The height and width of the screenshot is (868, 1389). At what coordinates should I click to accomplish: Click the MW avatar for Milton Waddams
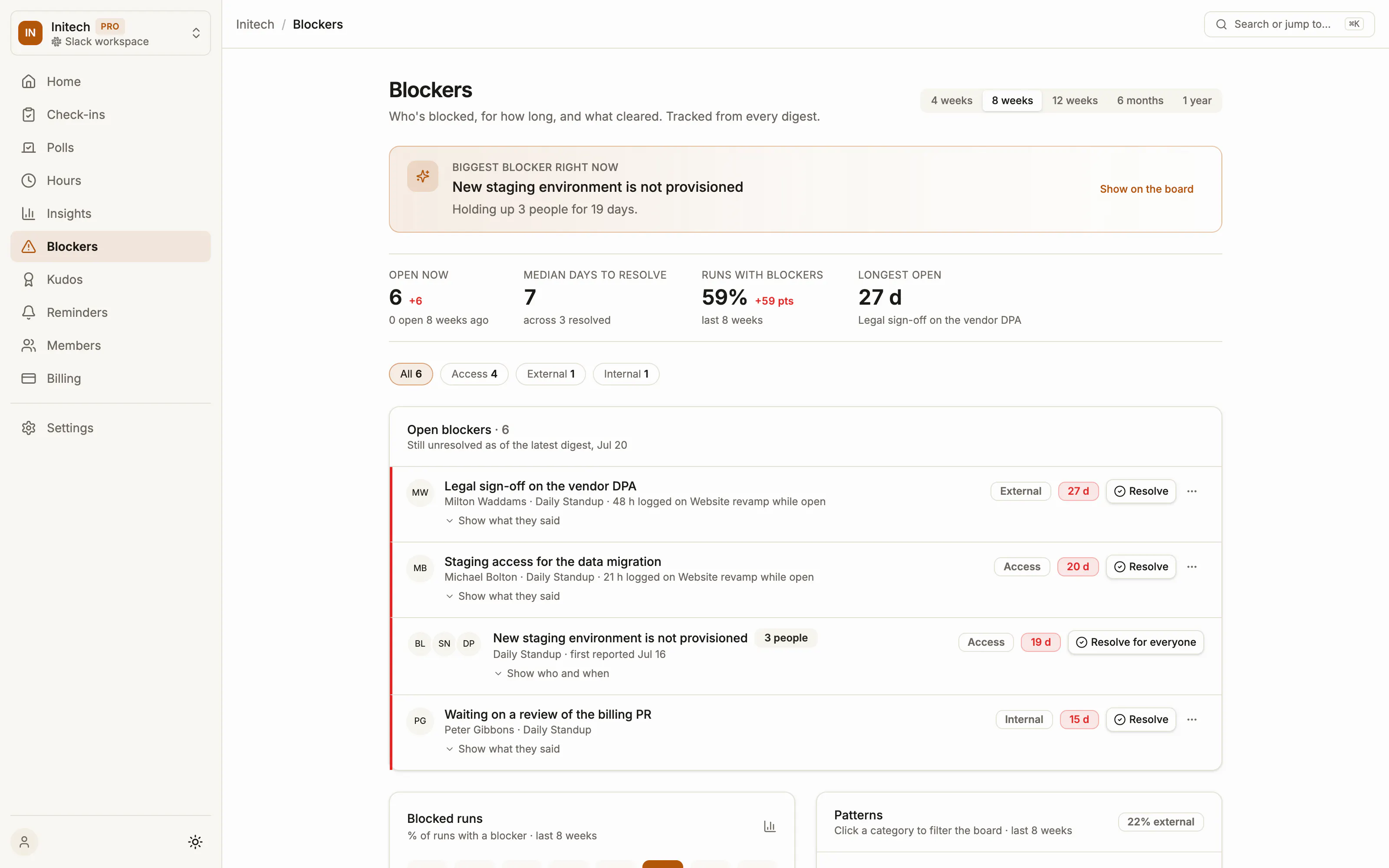point(420,493)
